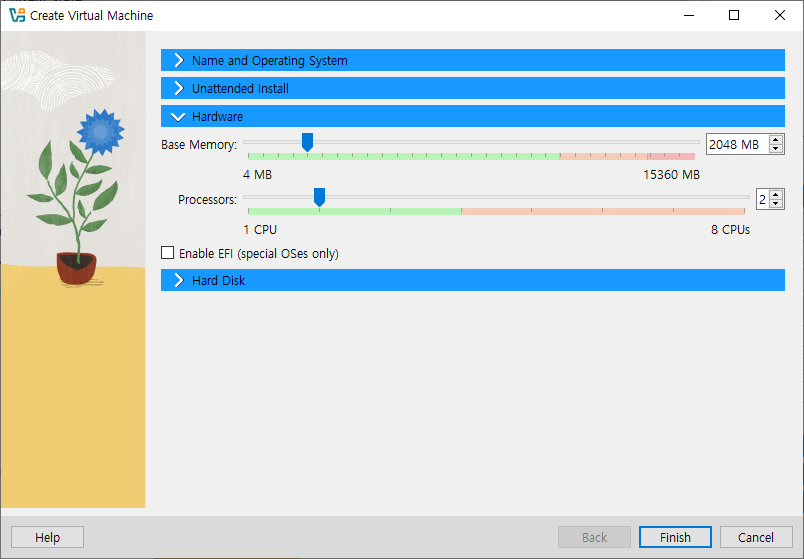Screen dimensions: 804x559
Task: Maximize the Create Virtual Machine window
Action: coord(734,15)
